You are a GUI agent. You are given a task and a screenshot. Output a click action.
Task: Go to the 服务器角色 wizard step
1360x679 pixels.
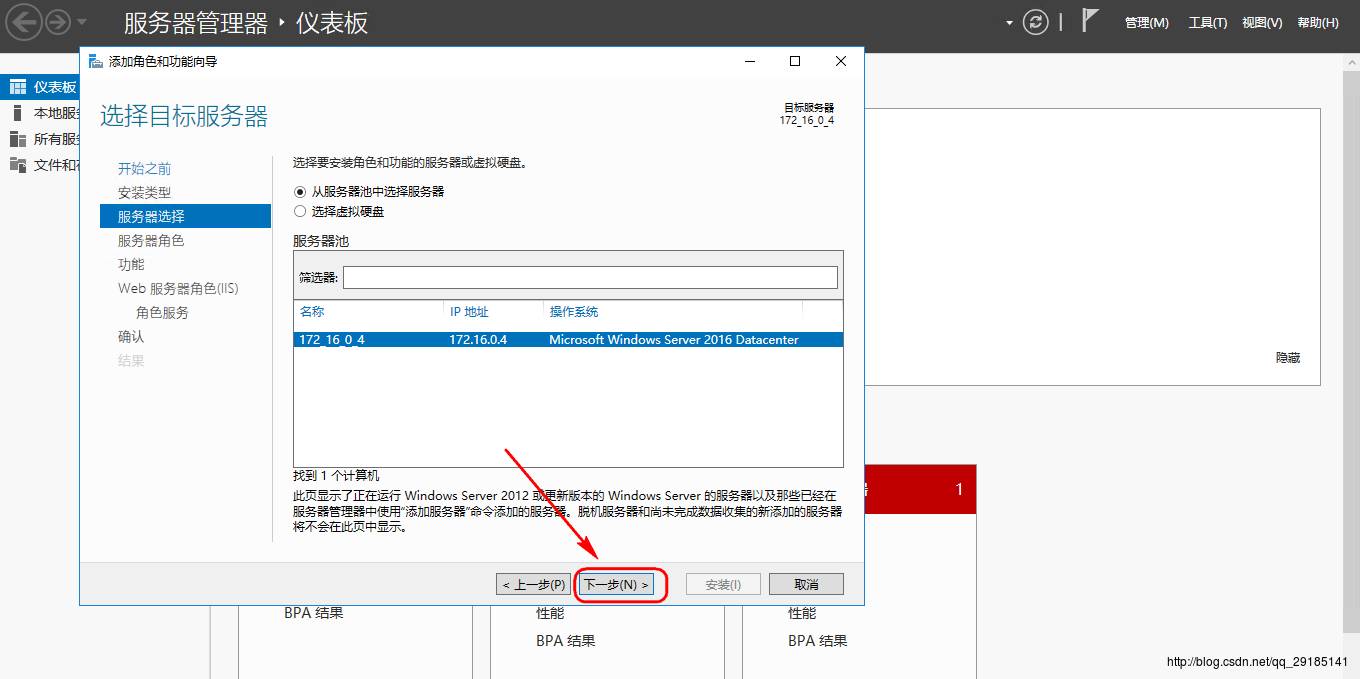[x=151, y=240]
